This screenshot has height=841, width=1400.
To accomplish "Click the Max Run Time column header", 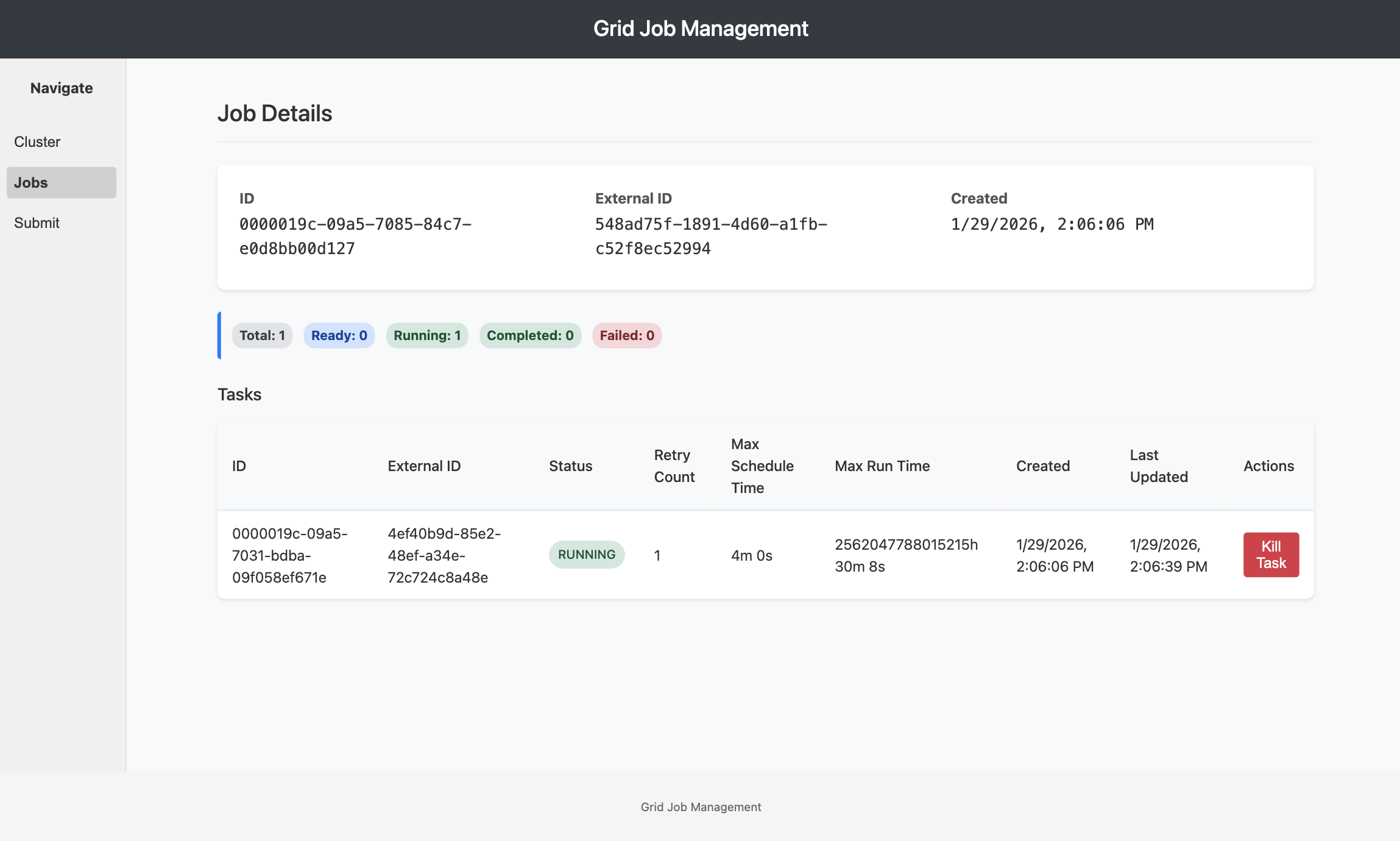I will point(882,466).
